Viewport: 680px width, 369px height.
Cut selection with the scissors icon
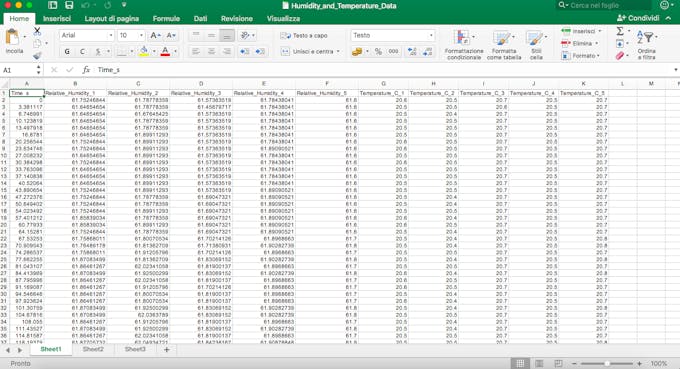pos(37,32)
